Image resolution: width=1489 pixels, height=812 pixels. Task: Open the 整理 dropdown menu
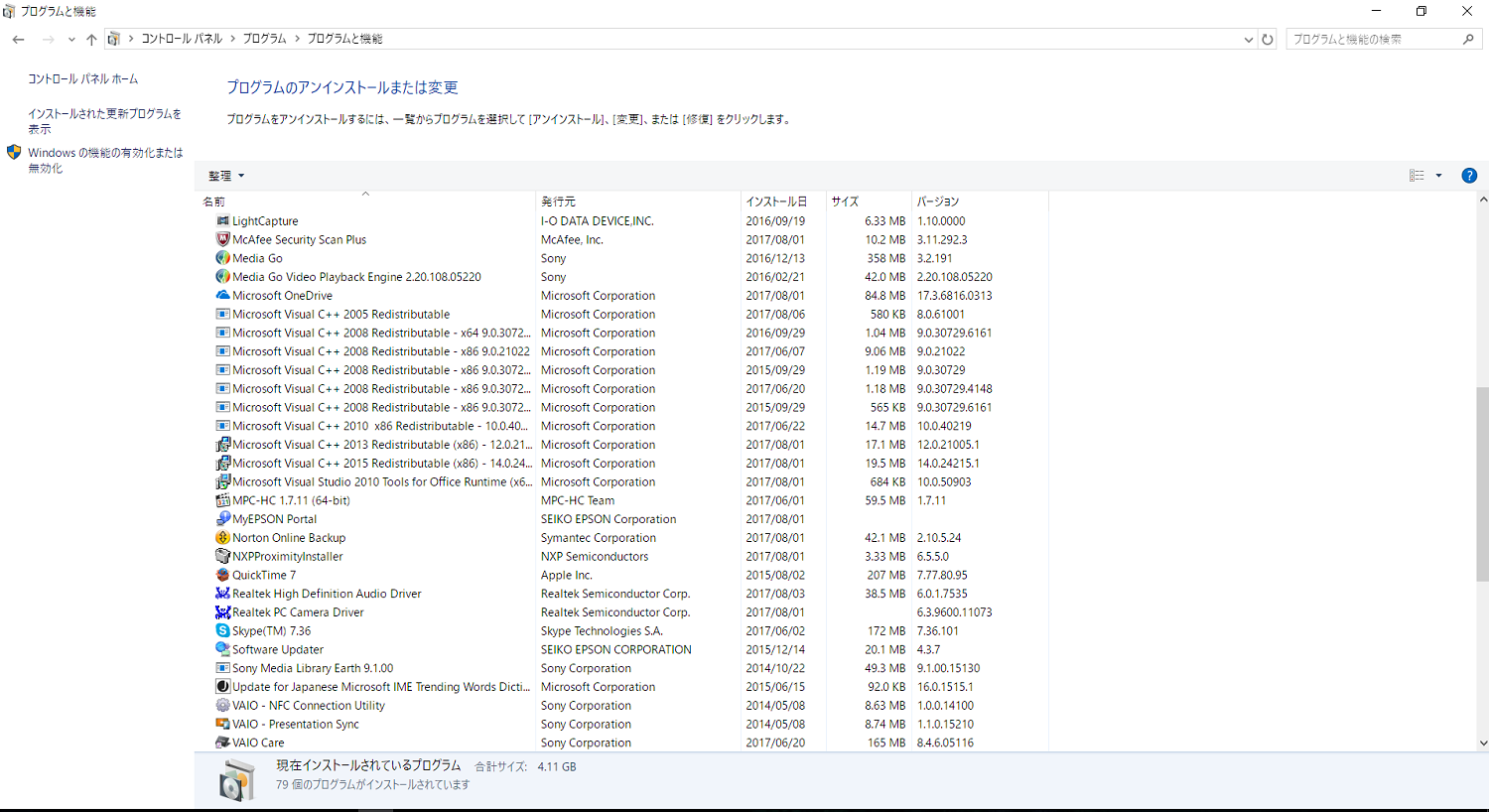point(226,176)
